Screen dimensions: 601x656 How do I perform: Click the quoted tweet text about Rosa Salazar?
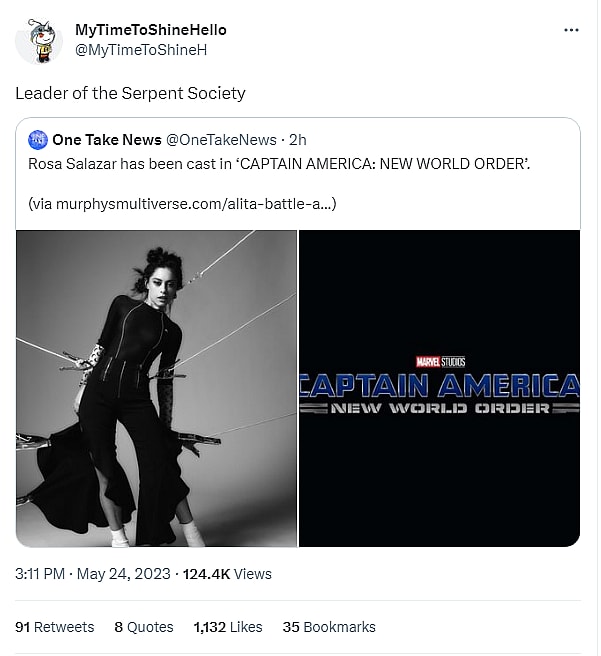click(x=278, y=163)
